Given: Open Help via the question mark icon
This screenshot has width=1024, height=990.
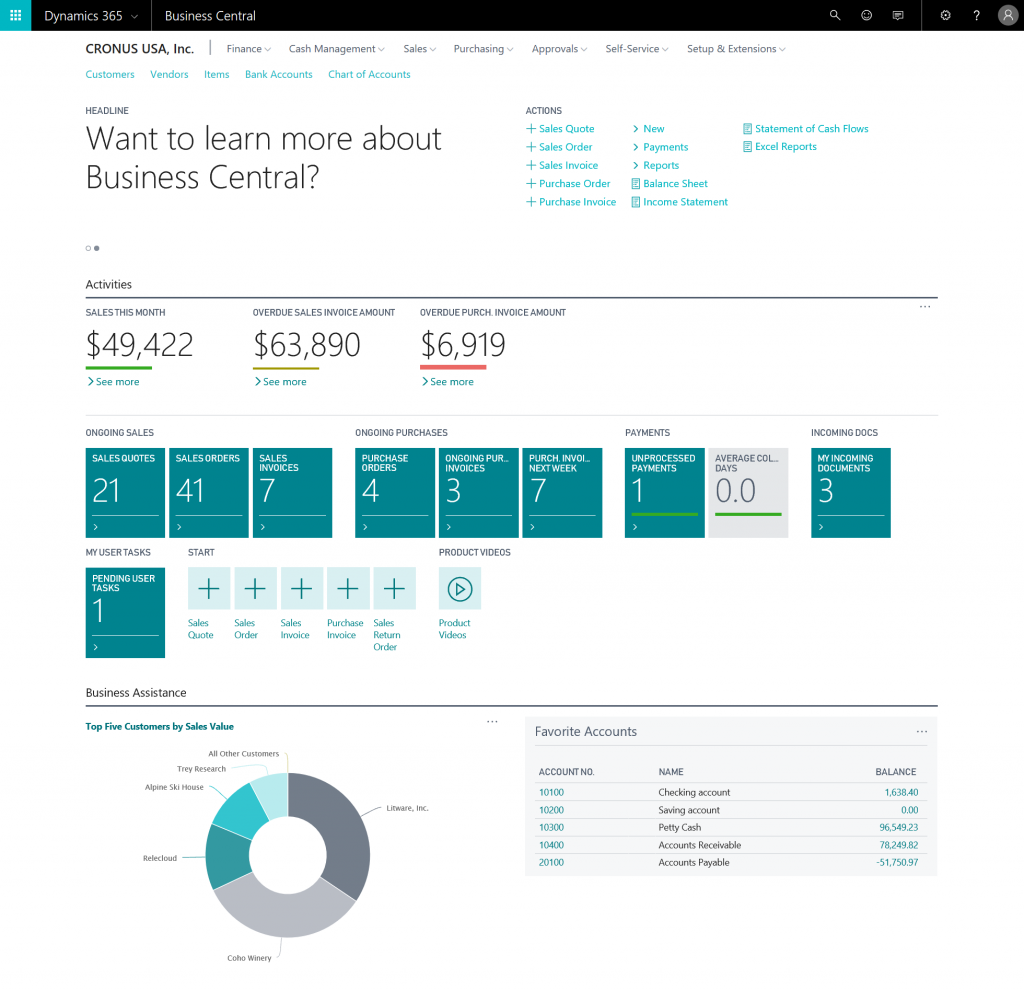Looking at the screenshot, I should (x=977, y=15).
